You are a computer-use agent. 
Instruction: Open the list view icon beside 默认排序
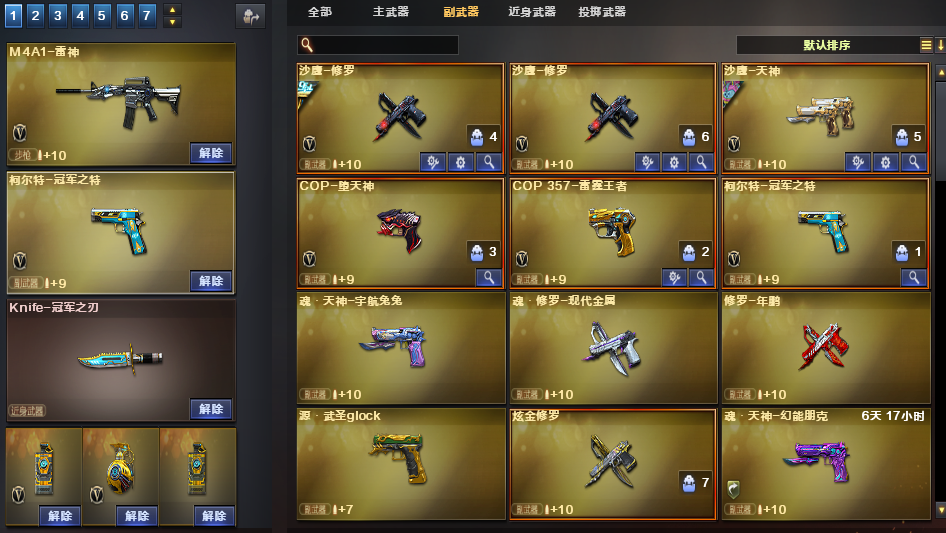click(926, 45)
